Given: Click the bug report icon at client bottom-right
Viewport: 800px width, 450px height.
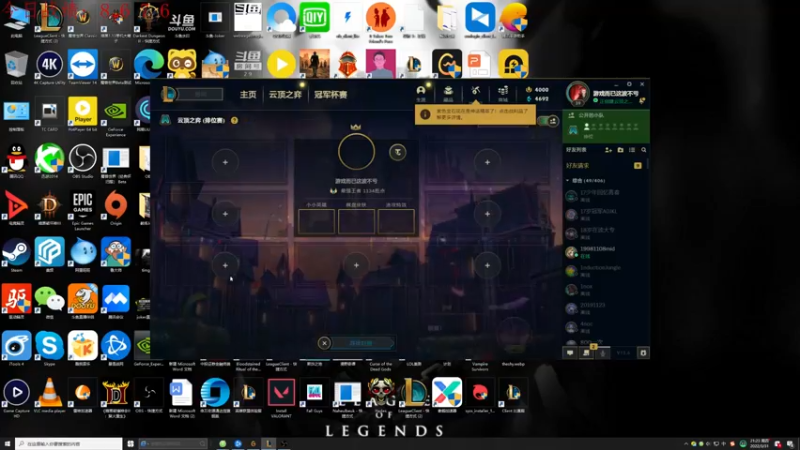Looking at the screenshot, I should (x=643, y=353).
